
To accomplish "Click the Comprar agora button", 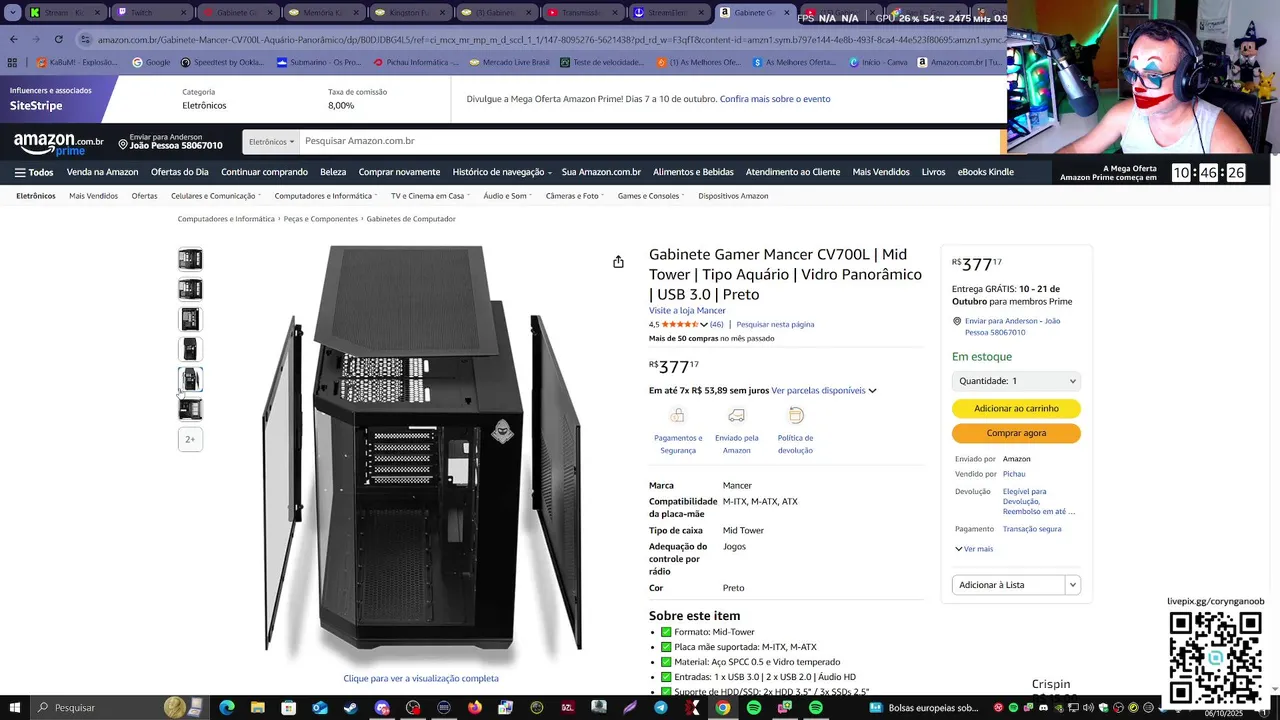I will pos(1016,433).
